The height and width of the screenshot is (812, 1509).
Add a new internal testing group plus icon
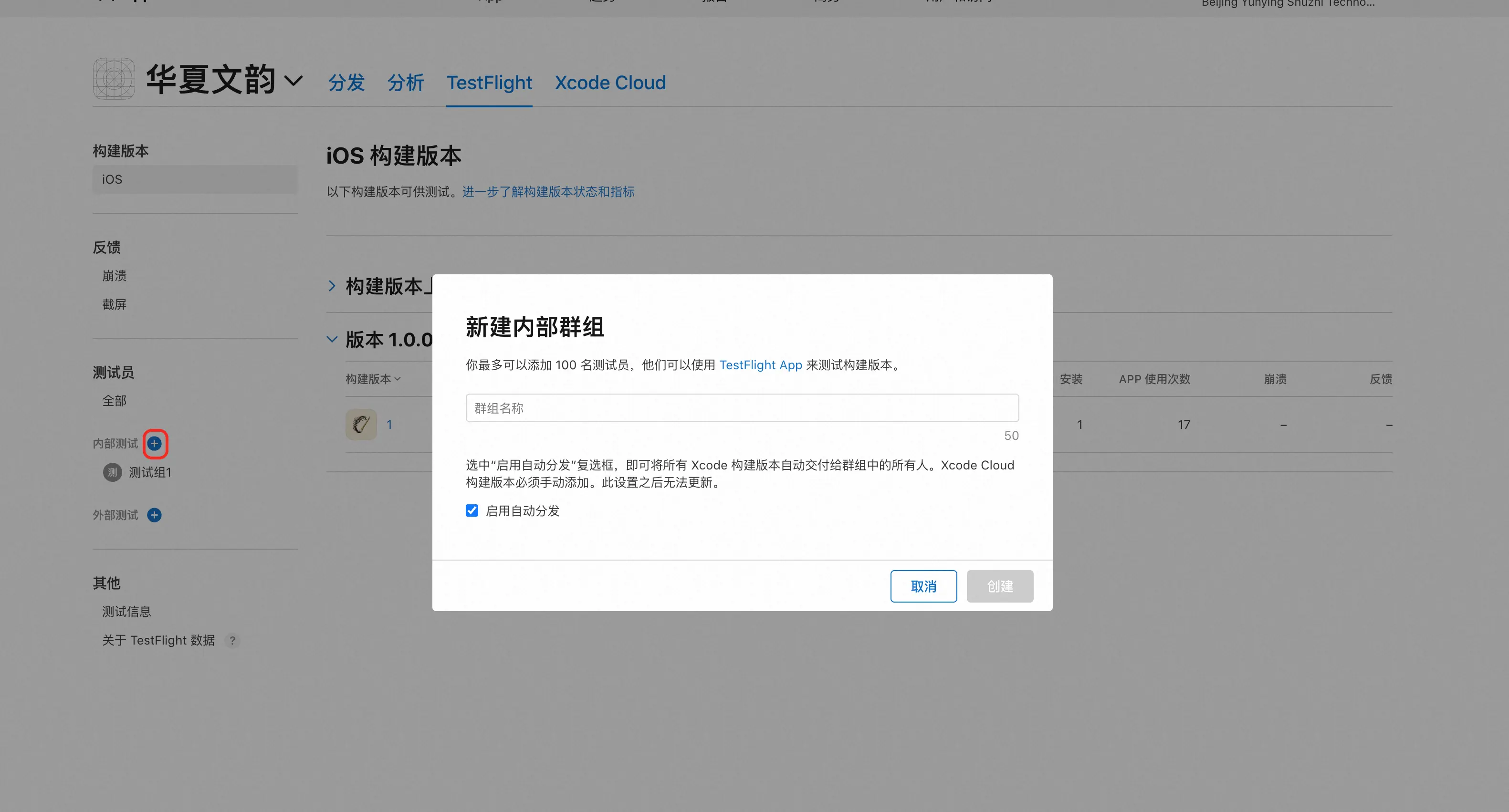pyautogui.click(x=155, y=443)
